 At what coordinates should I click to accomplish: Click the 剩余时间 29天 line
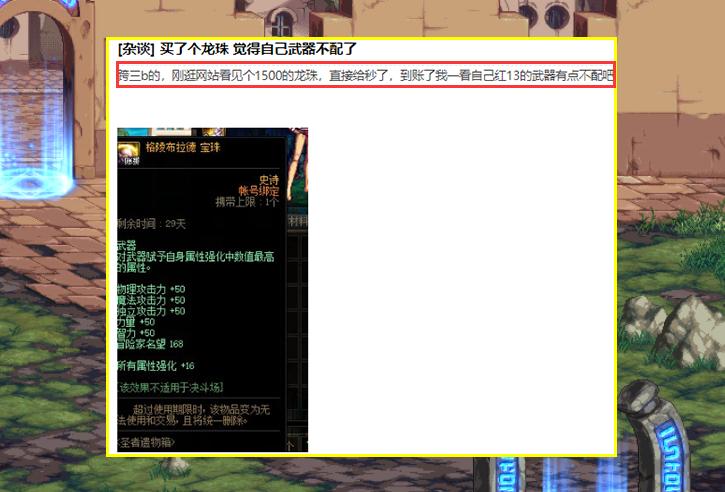click(152, 223)
